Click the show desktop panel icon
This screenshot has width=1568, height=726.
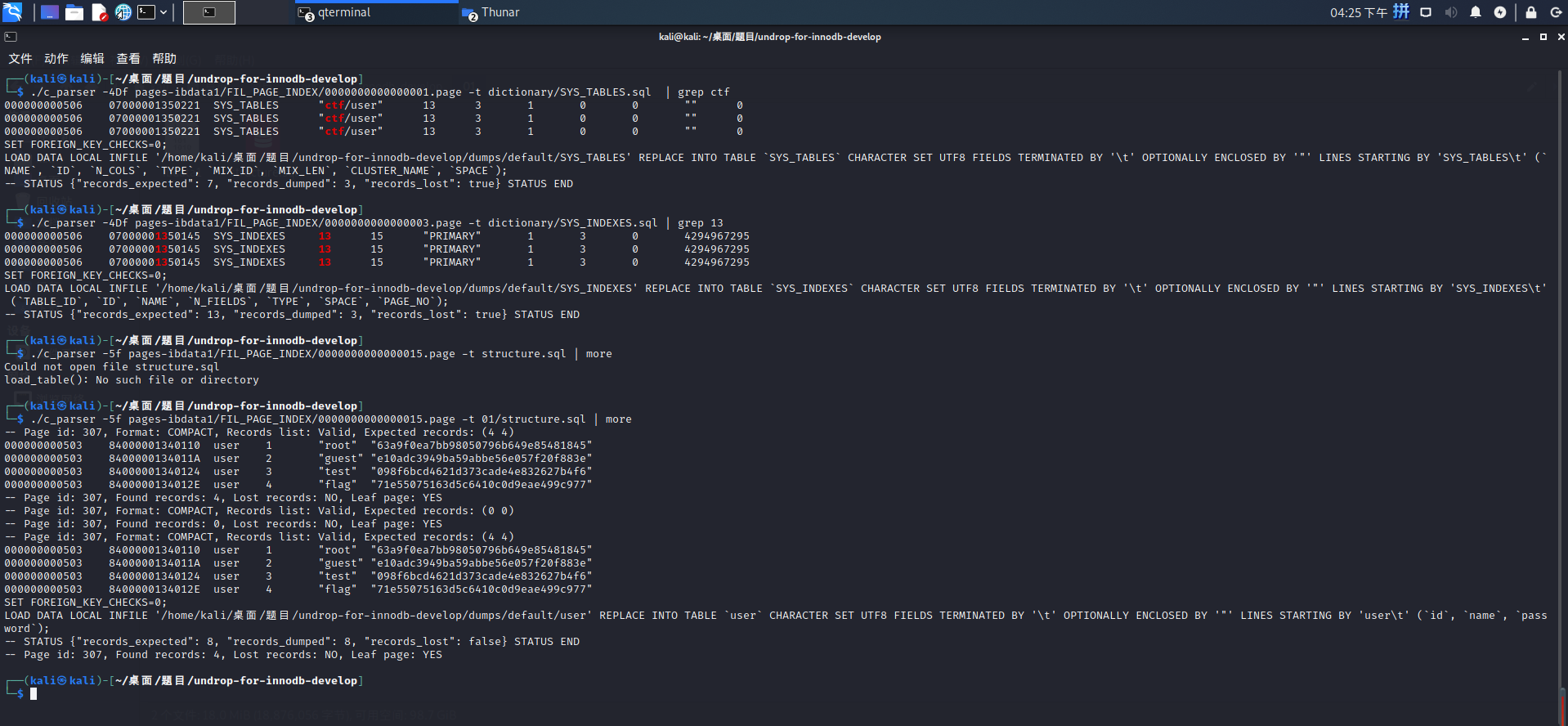pos(50,12)
